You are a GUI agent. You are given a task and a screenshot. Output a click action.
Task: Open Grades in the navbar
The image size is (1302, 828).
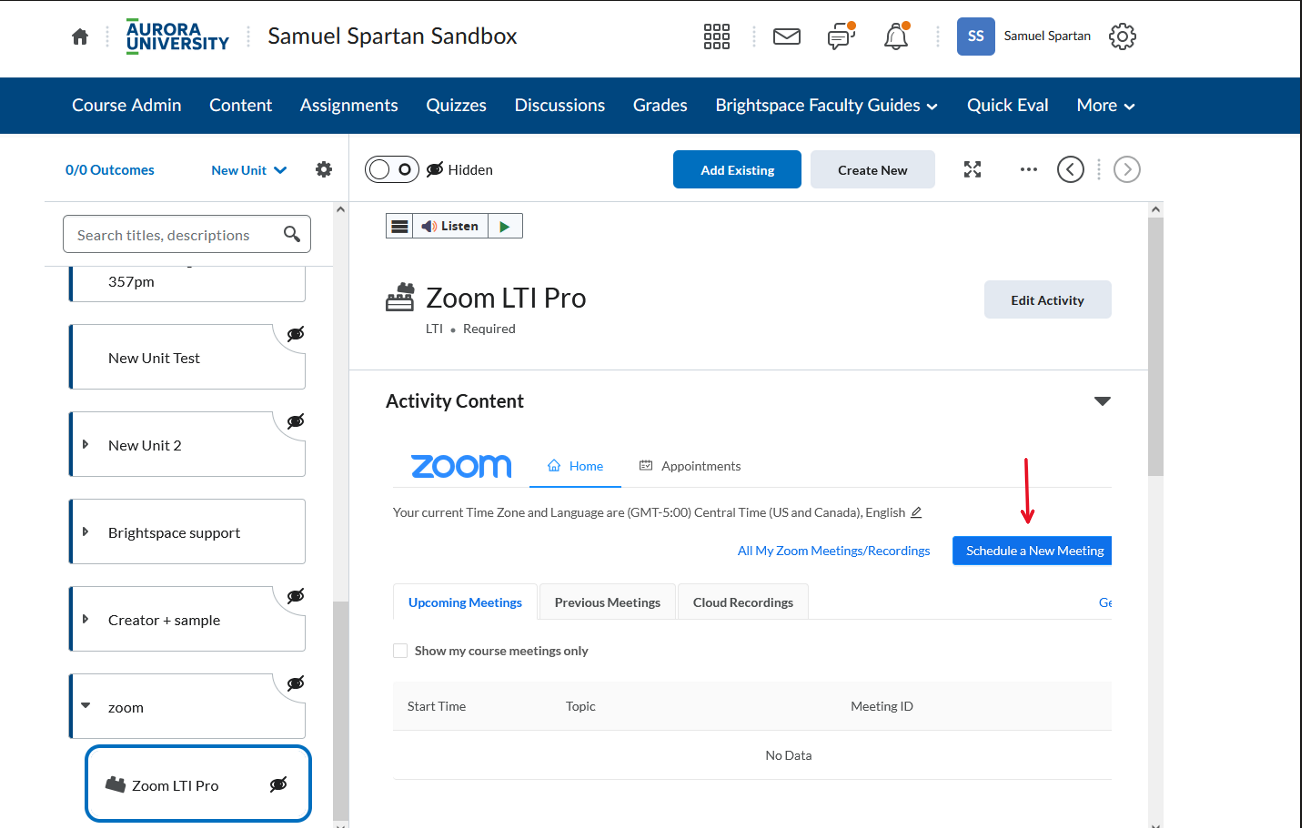tap(660, 105)
